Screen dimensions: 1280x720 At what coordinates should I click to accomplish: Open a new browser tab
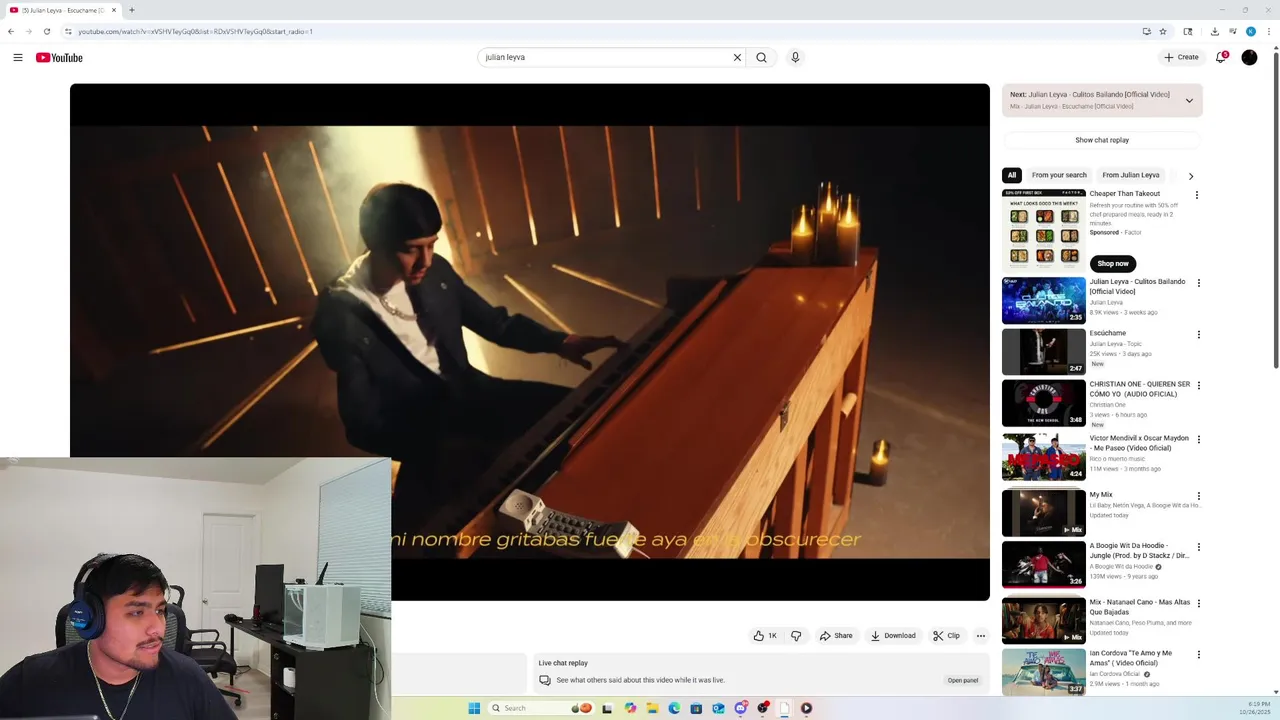(132, 10)
